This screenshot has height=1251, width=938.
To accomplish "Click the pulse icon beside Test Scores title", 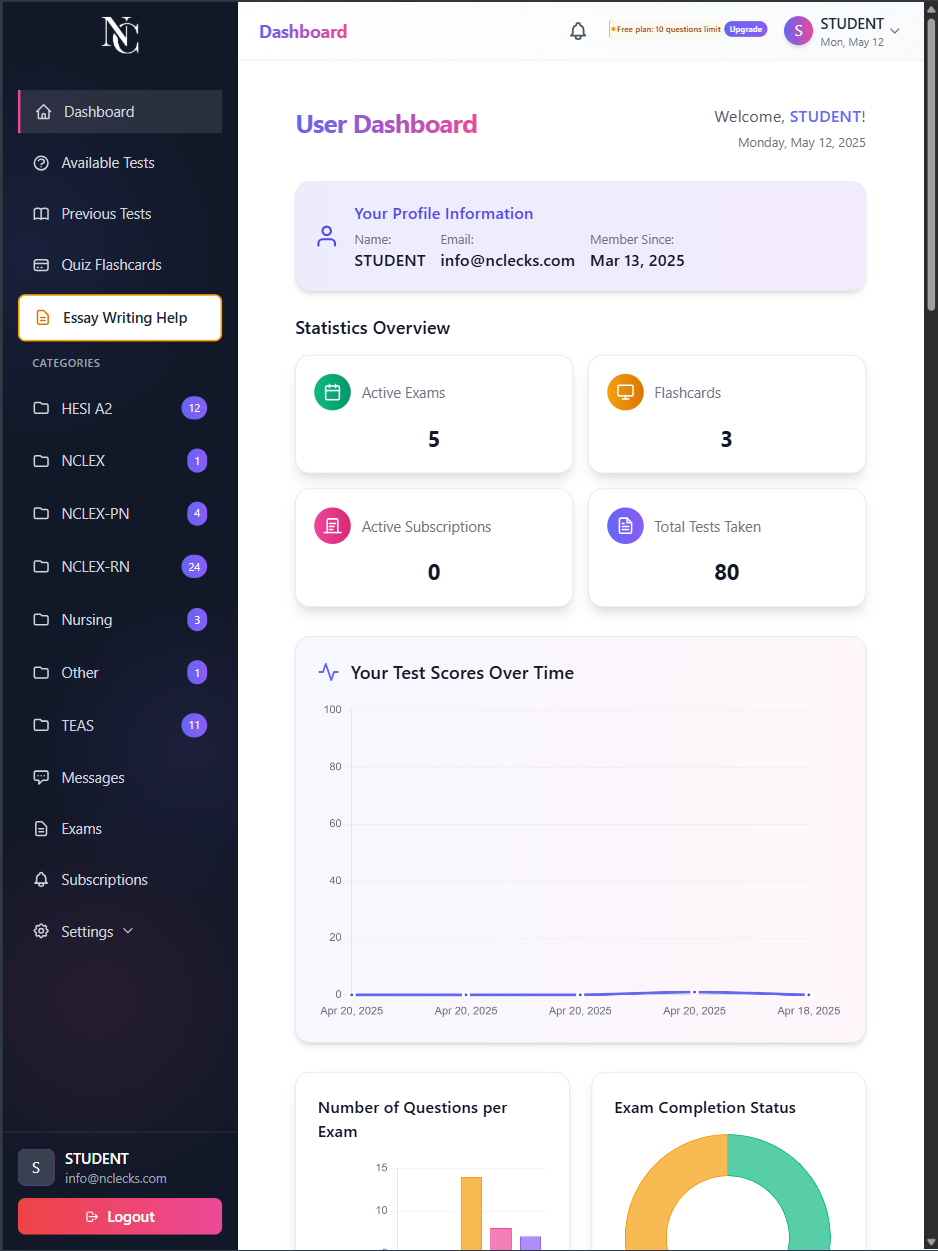I will pos(328,672).
